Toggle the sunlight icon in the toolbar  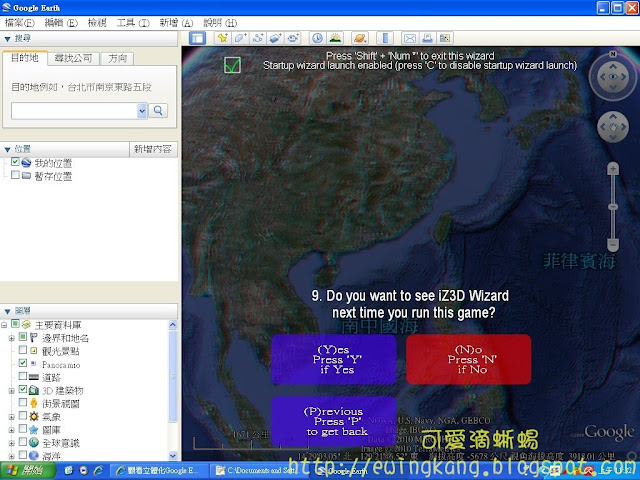click(335, 38)
